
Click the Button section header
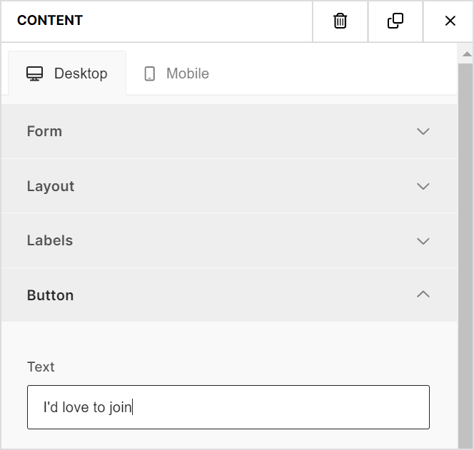point(229,295)
